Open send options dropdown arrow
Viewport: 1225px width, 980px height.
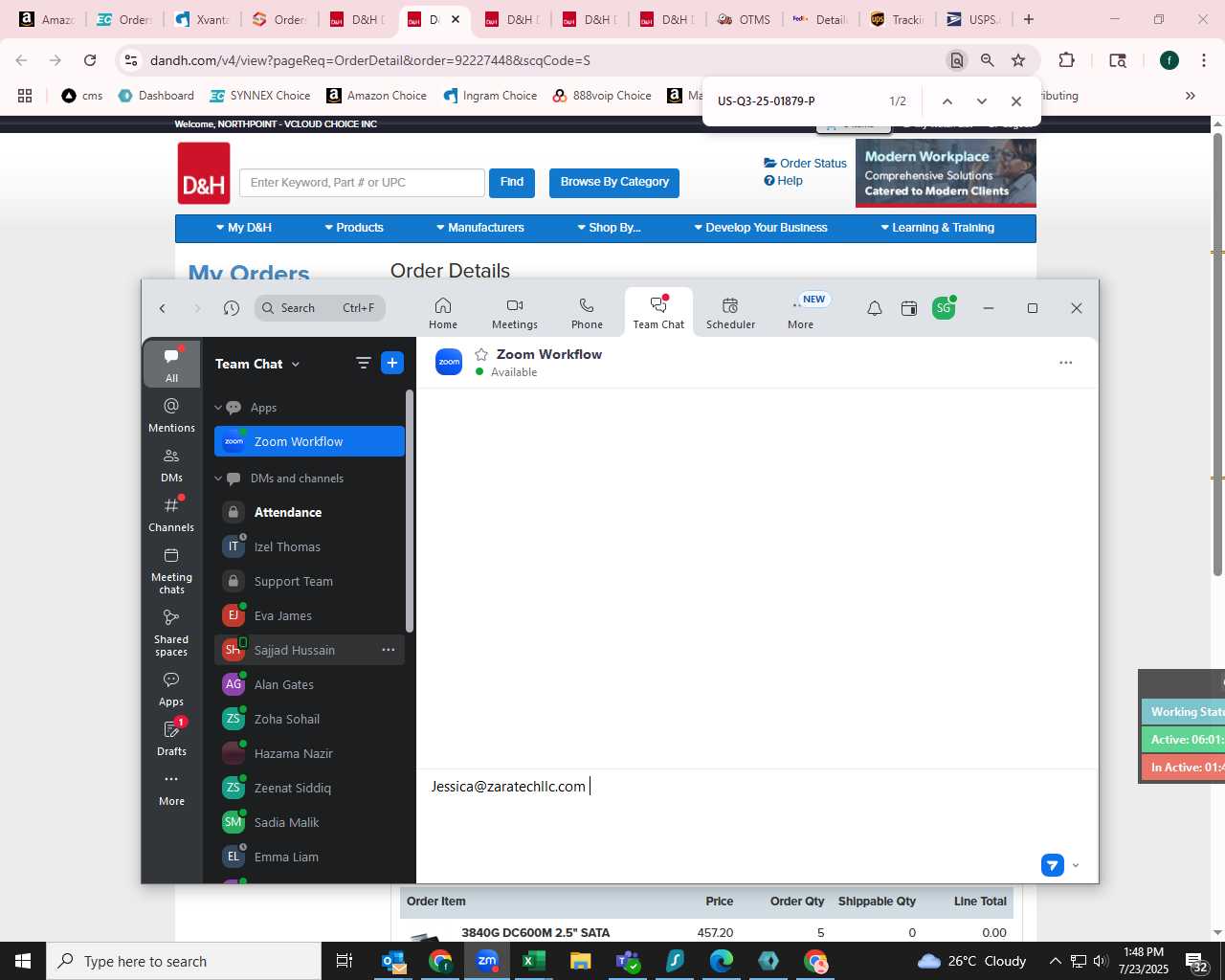coord(1075,865)
